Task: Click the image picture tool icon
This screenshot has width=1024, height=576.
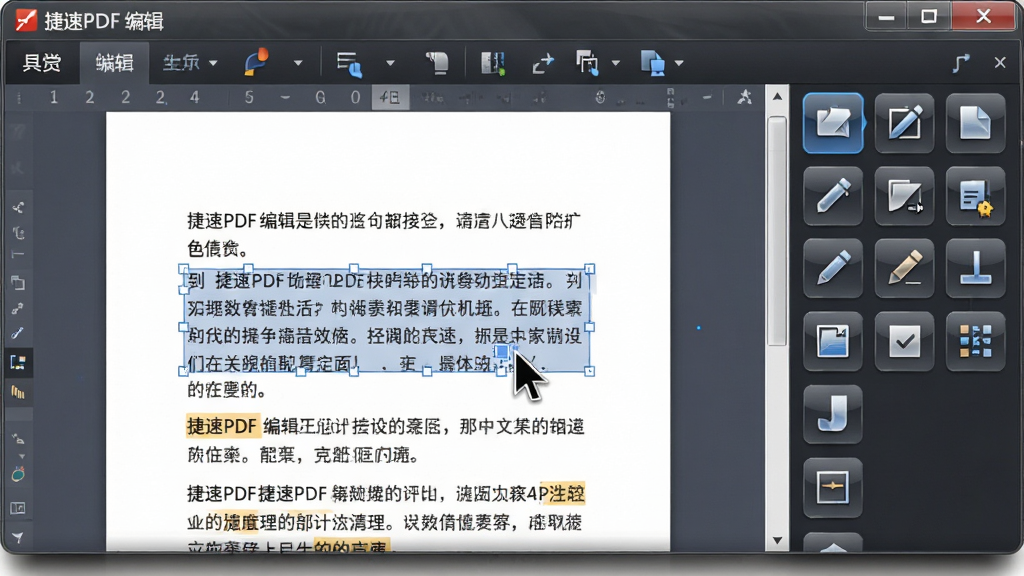Action: pyautogui.click(x=833, y=341)
